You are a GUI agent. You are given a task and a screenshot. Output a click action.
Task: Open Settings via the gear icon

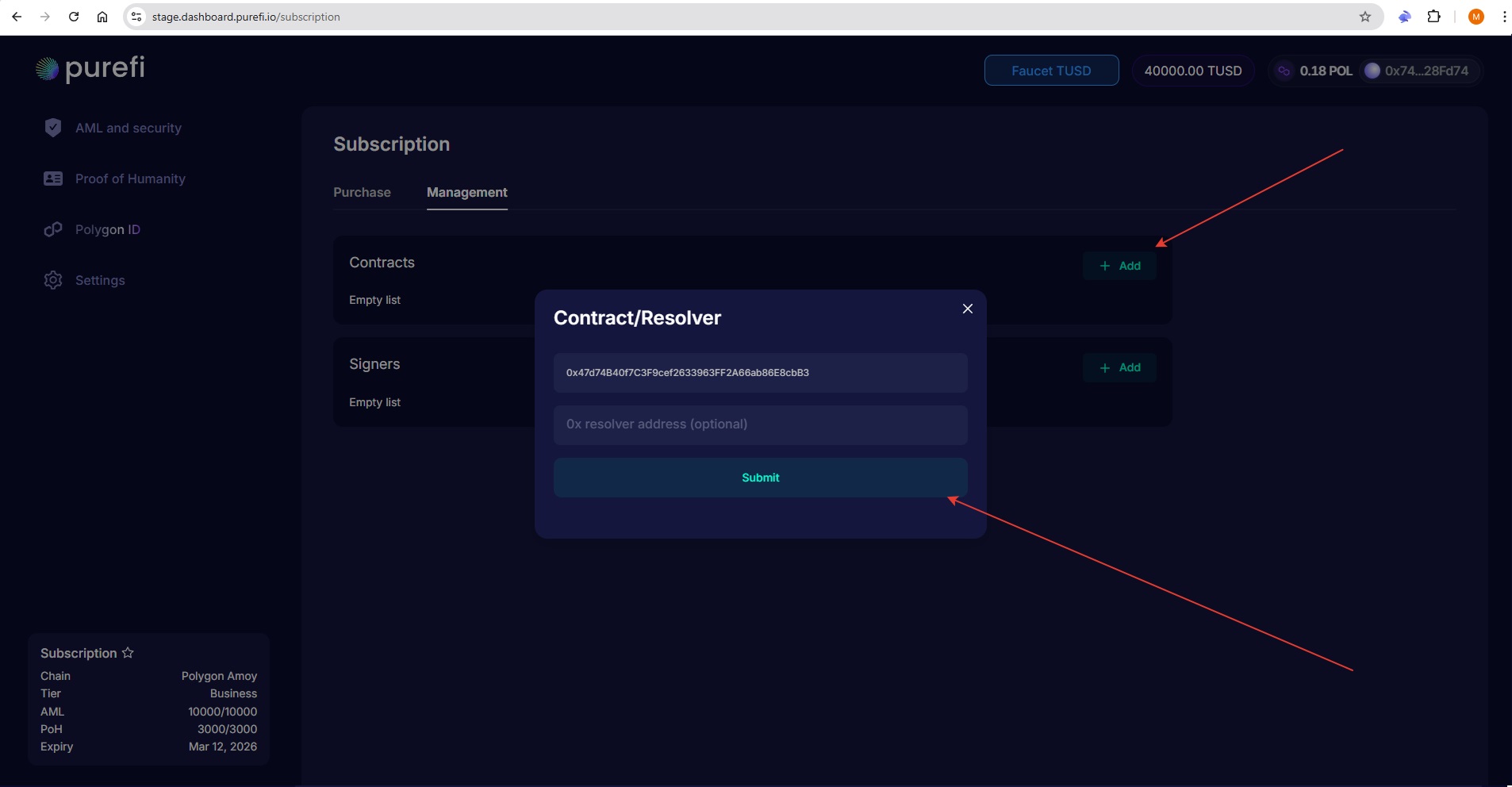point(53,280)
